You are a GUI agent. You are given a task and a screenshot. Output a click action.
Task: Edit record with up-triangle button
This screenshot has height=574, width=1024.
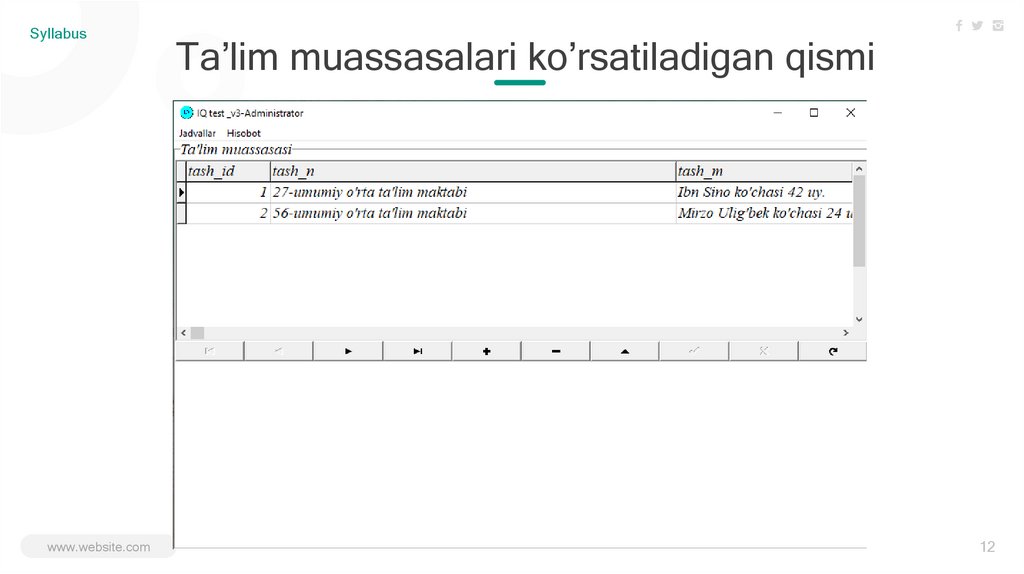625,351
